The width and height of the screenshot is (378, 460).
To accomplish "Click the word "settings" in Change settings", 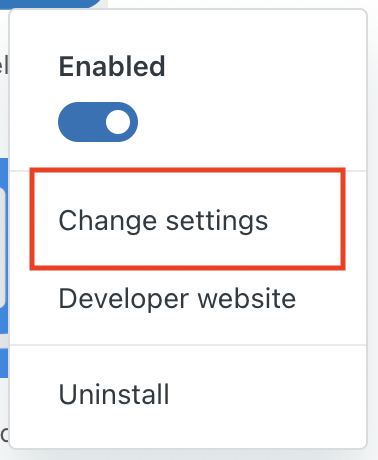I will [x=217, y=221].
